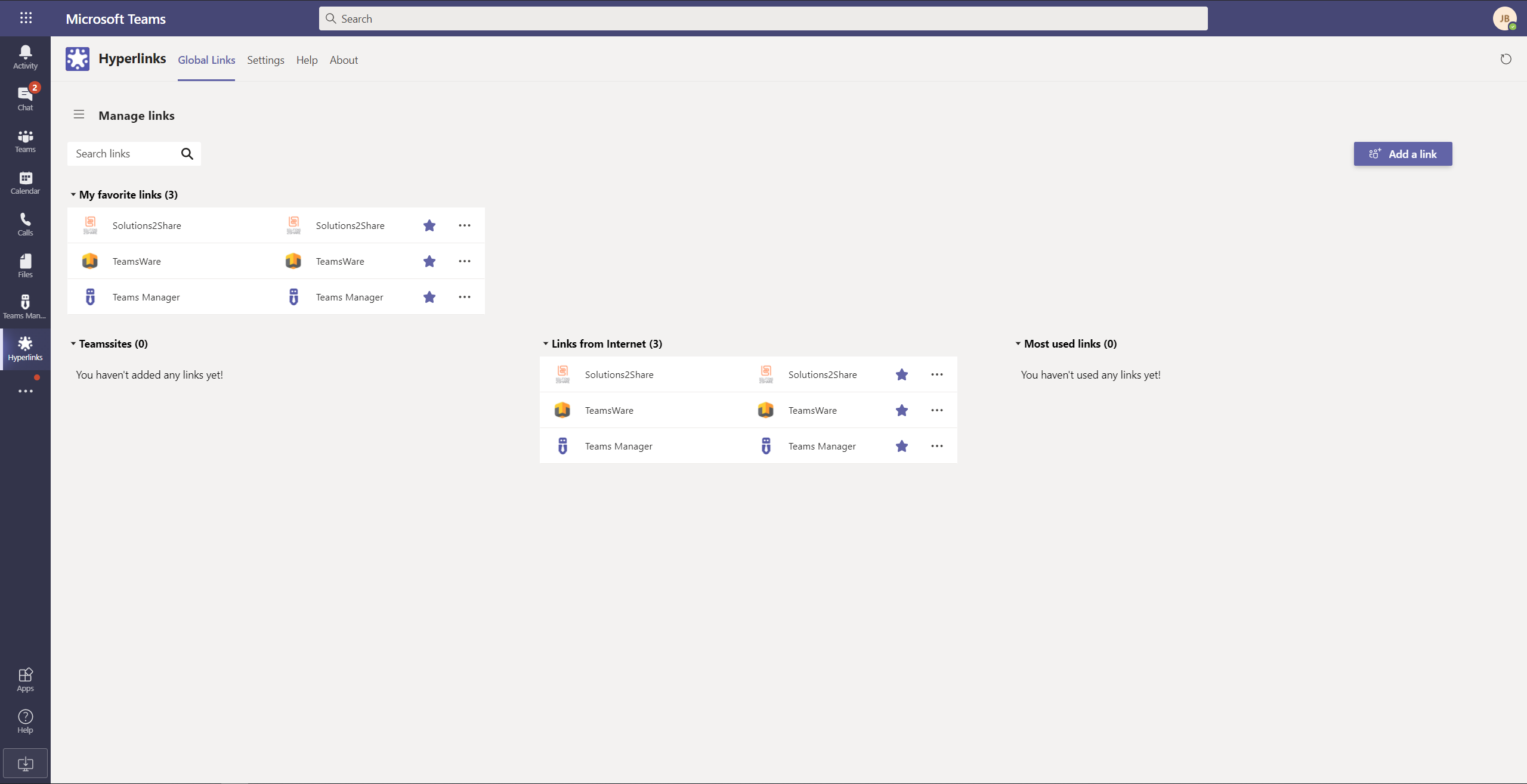The image size is (1527, 784).
Task: Open the About tab
Action: (344, 60)
